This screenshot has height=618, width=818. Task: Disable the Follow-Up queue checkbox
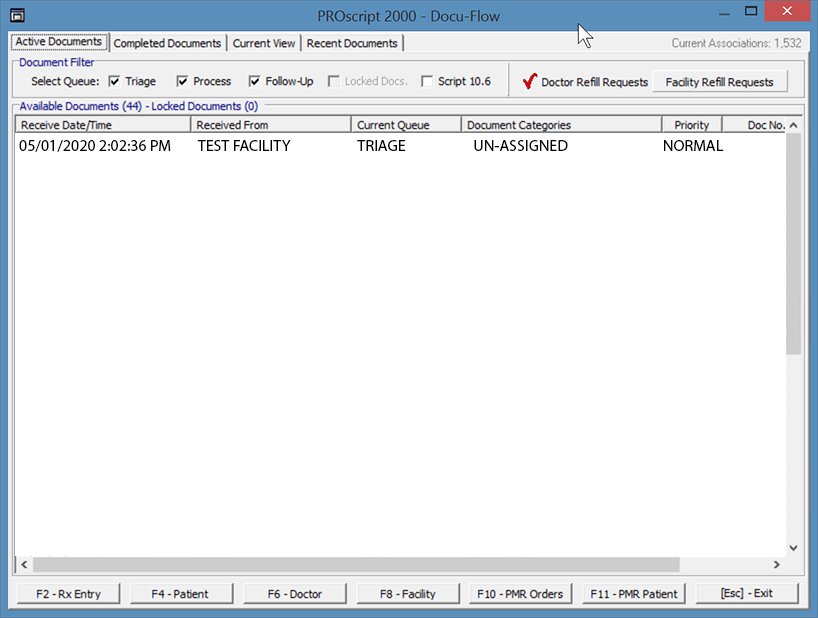(x=255, y=82)
